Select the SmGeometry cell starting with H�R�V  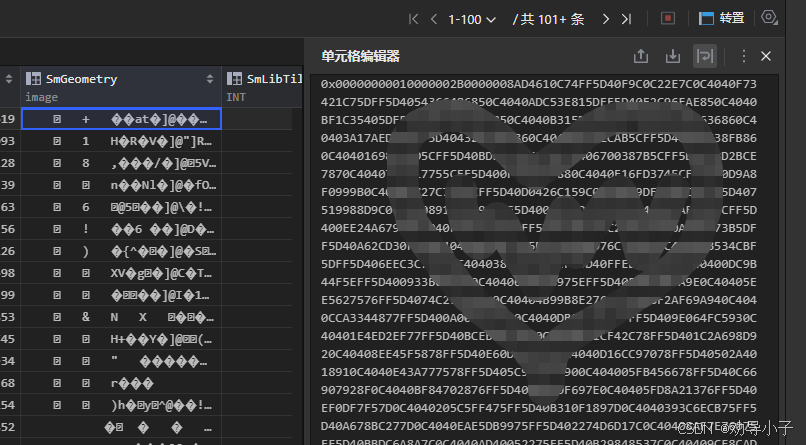(x=121, y=141)
